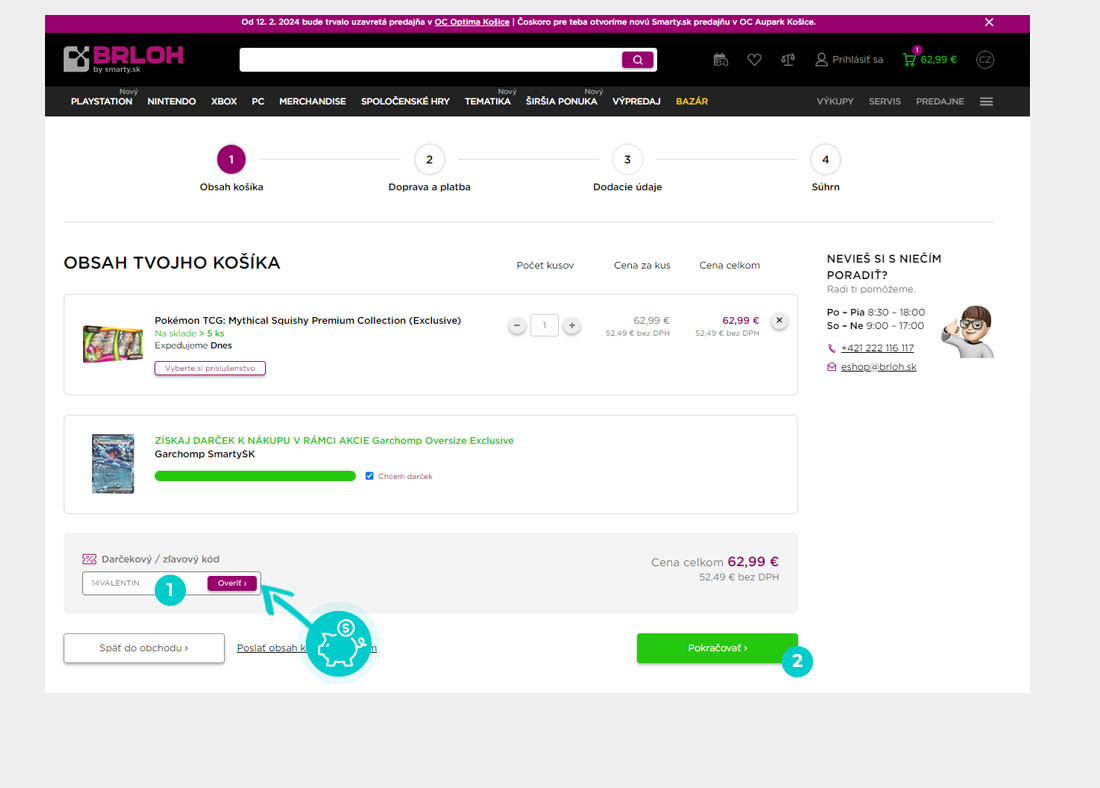Click the BRLOH logo
Image resolution: width=1100 pixels, height=788 pixels.
tap(123, 59)
